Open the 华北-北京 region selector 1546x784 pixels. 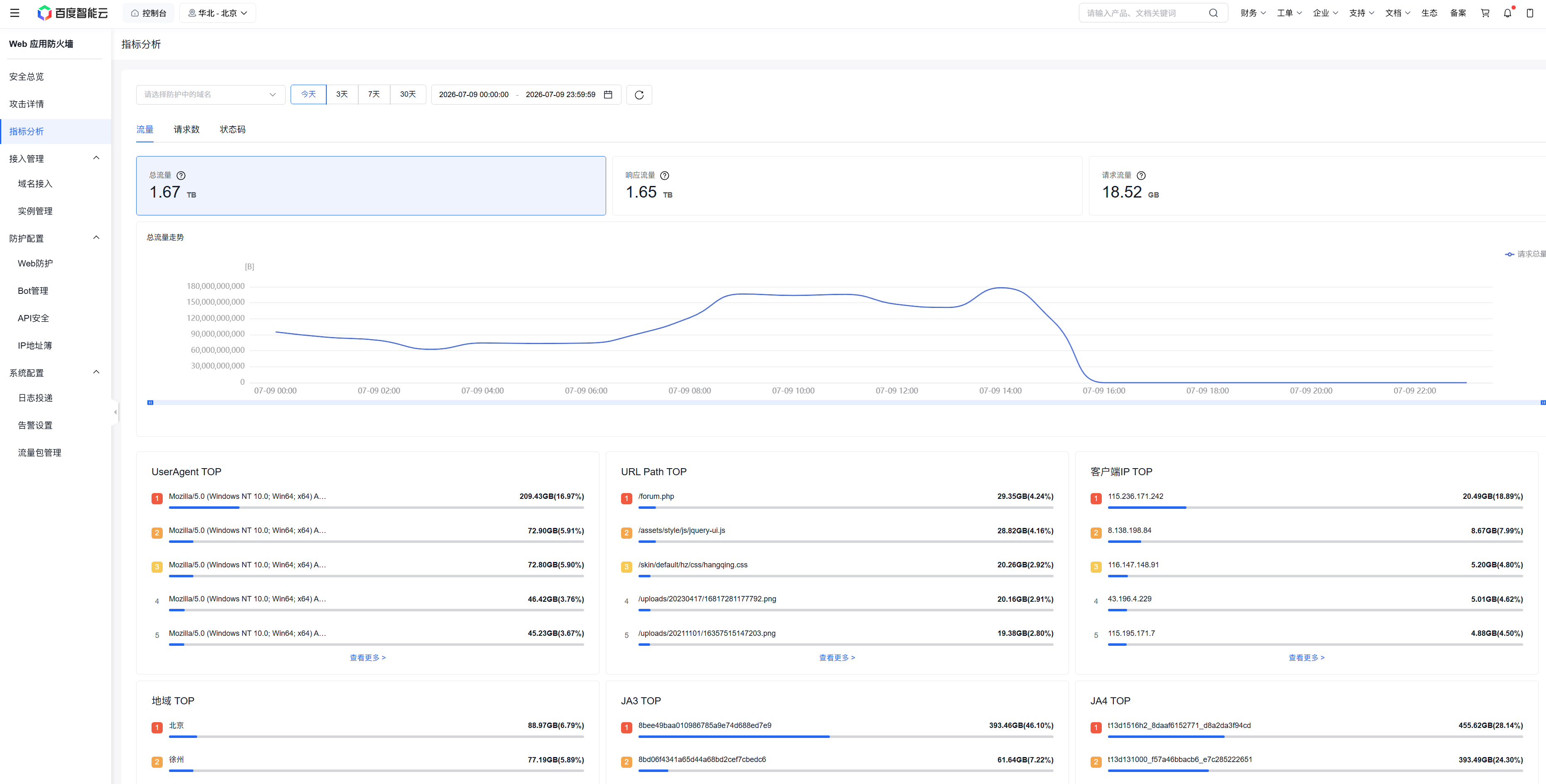218,12
